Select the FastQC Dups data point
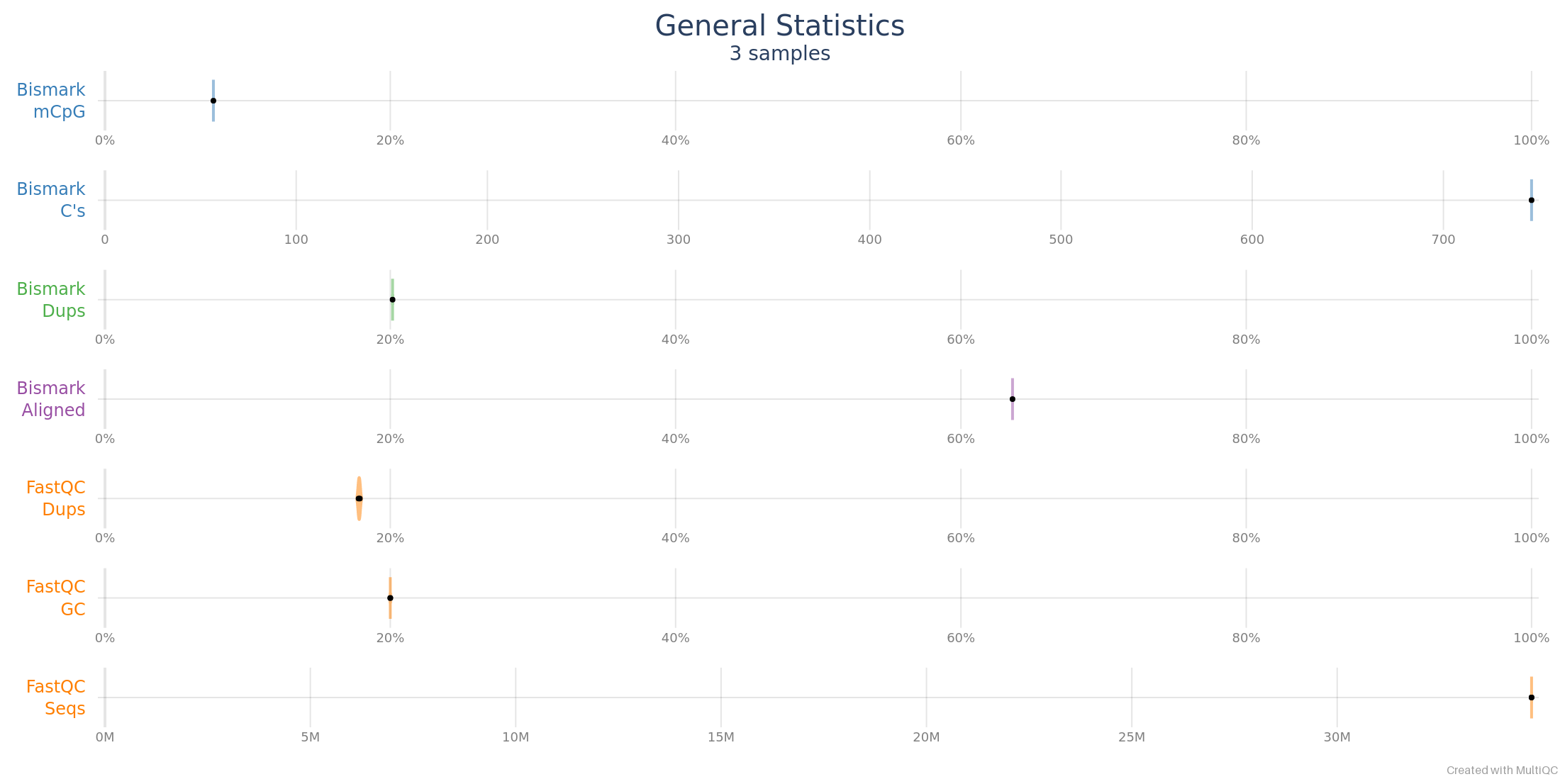Image resolution: width=1560 pixels, height=784 pixels. click(x=359, y=498)
